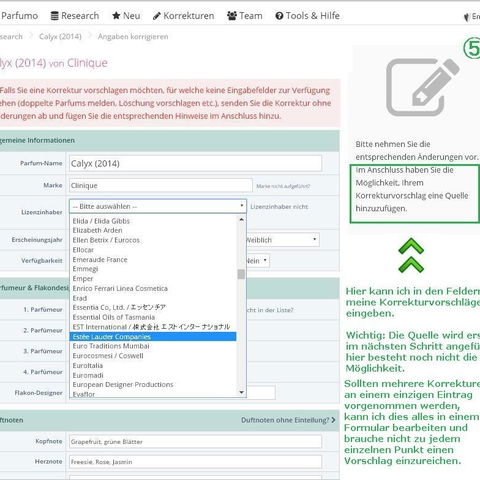Click the pencil icon beside Korrekturen
Image resolution: width=480 pixels, height=480 pixels.
156,16
